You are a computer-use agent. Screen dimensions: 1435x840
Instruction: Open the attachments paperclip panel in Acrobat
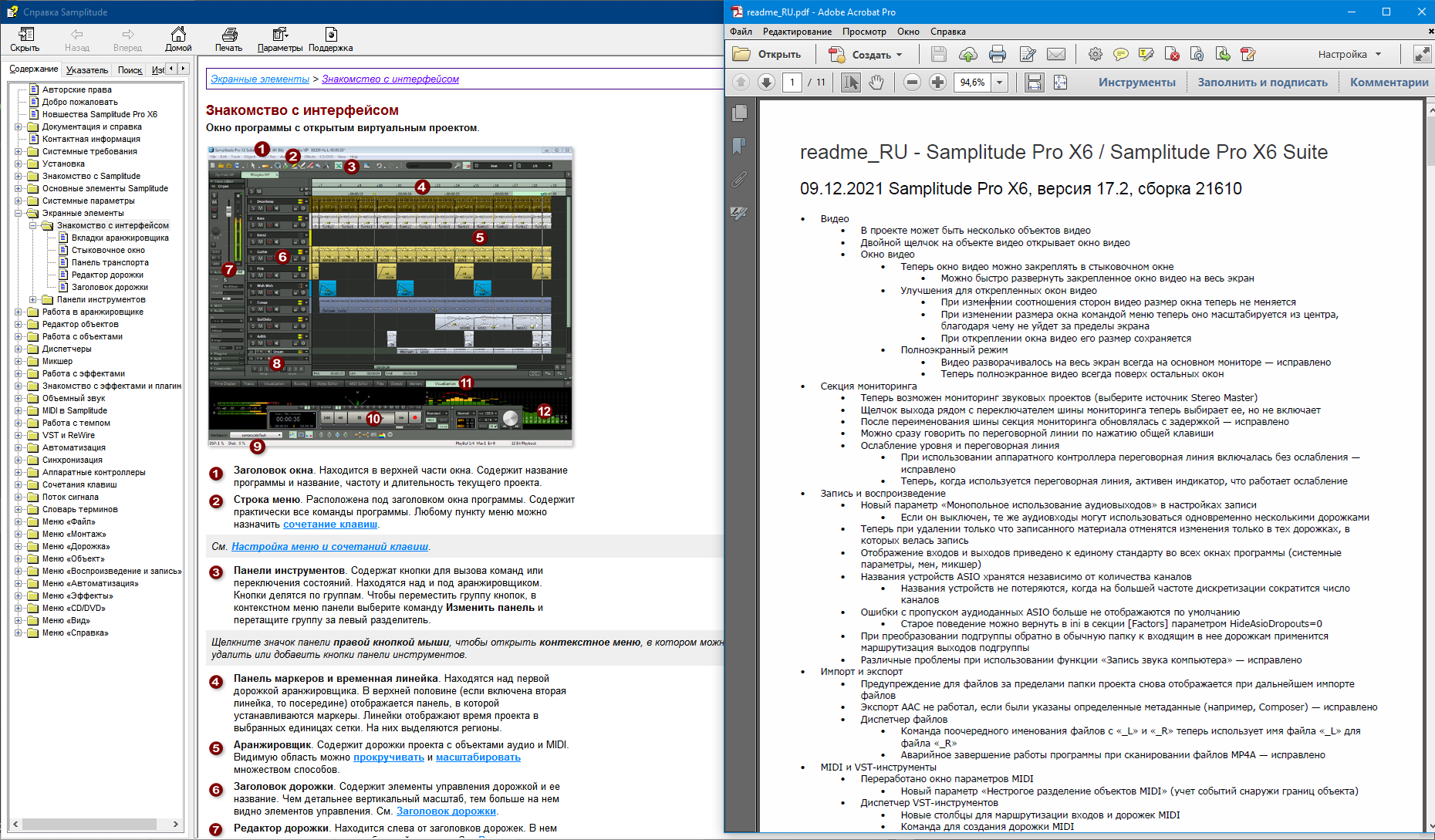coord(739,179)
